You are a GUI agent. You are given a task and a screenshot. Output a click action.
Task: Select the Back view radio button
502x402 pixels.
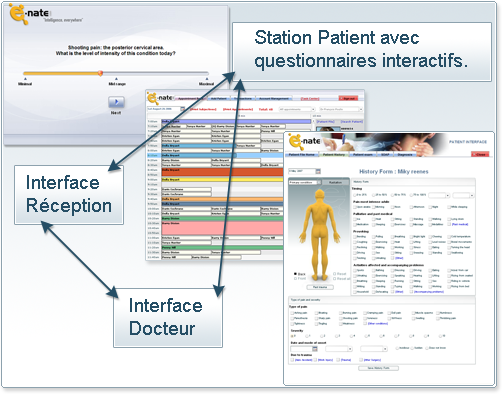coord(296,274)
